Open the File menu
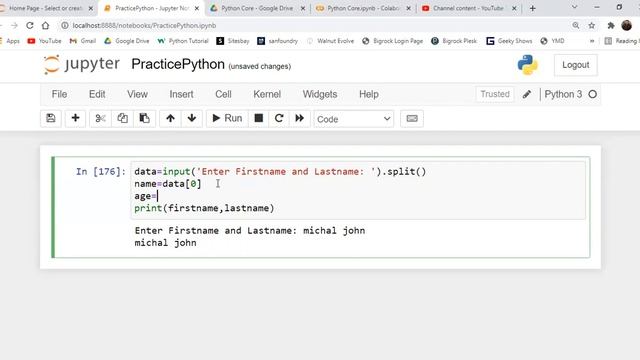Image resolution: width=640 pixels, height=360 pixels. (59, 94)
